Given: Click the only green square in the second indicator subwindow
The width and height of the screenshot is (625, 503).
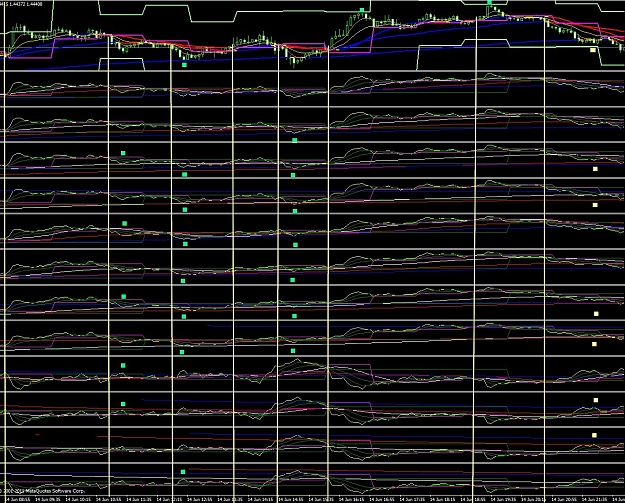Looking at the screenshot, I should coord(295,140).
